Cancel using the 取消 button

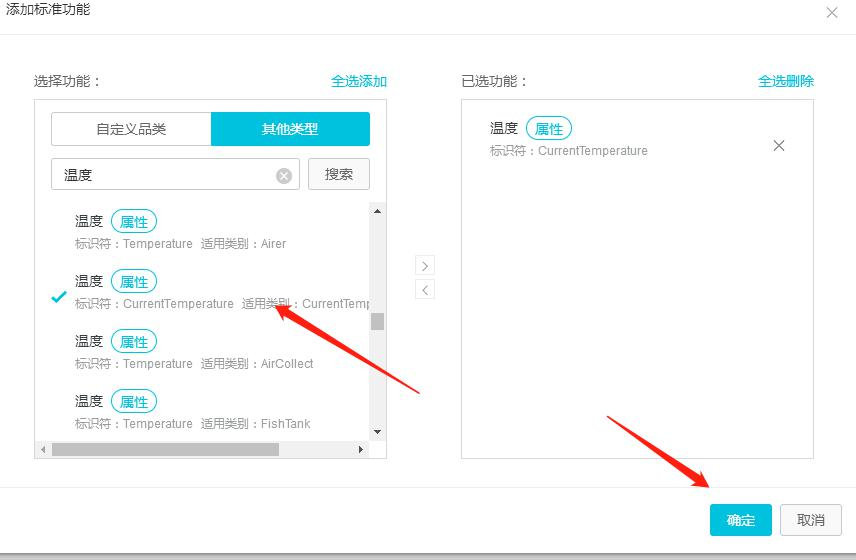tap(811, 520)
